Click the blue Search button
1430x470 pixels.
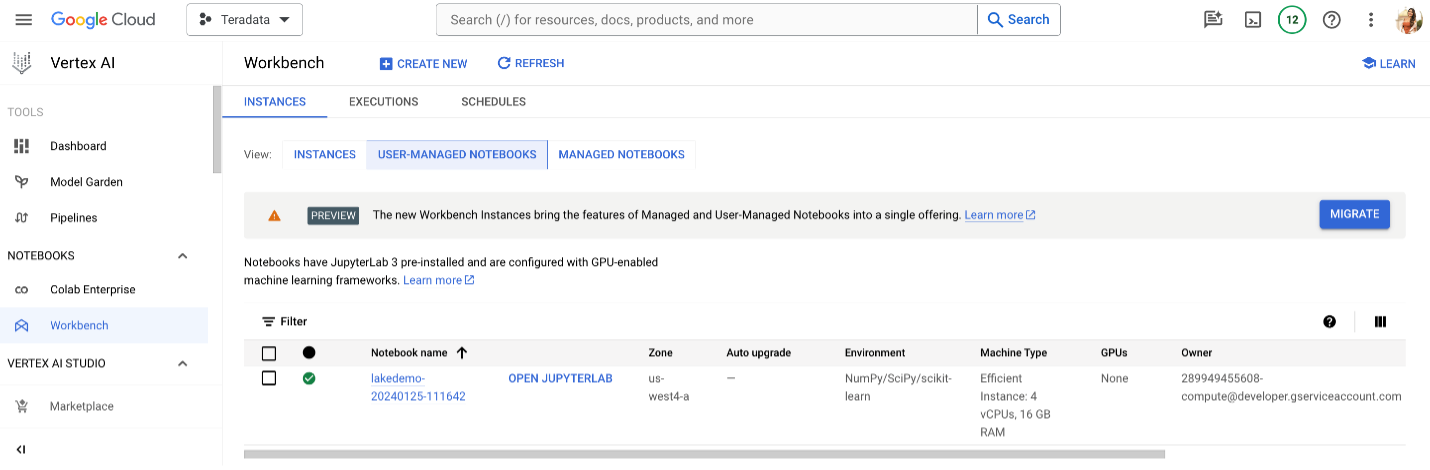pos(1019,20)
